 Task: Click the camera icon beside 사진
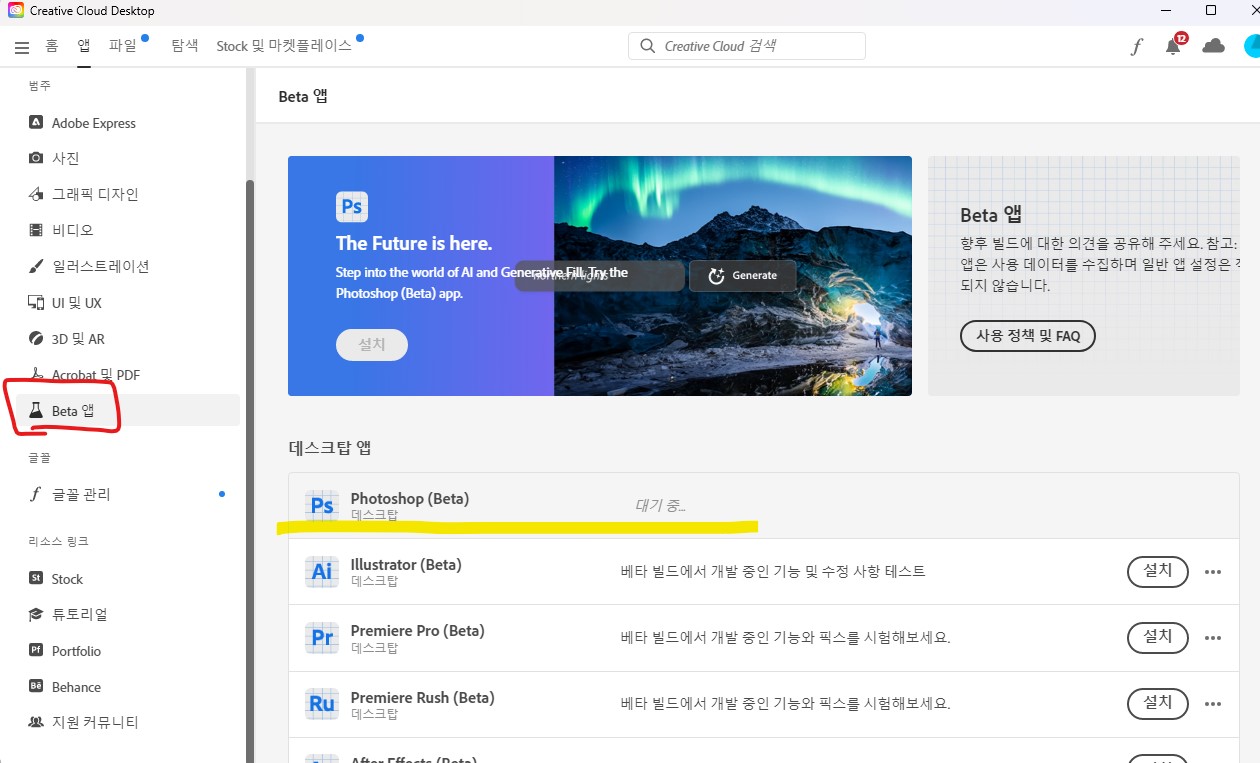coord(36,158)
